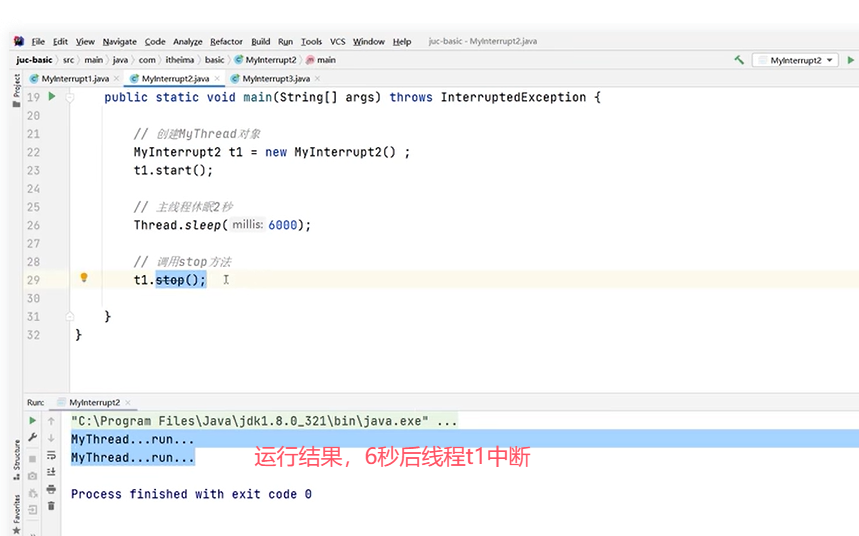Click the build hammer icon in top toolbar
This screenshot has height=536, width=859.
(739, 60)
